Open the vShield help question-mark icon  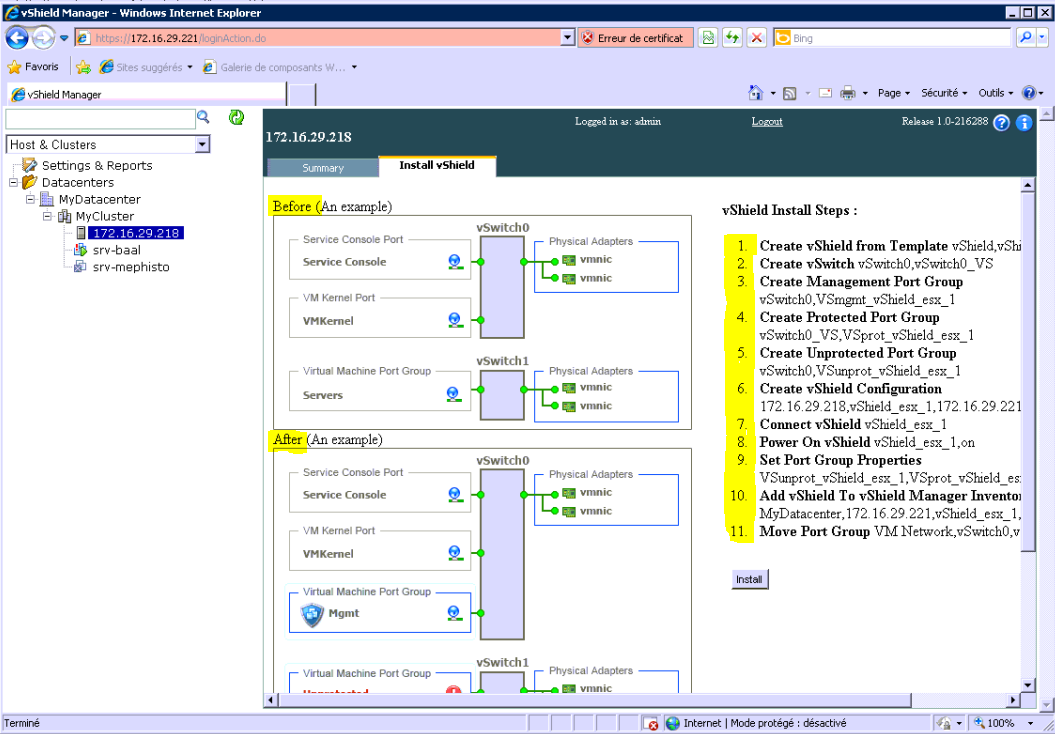click(1001, 122)
